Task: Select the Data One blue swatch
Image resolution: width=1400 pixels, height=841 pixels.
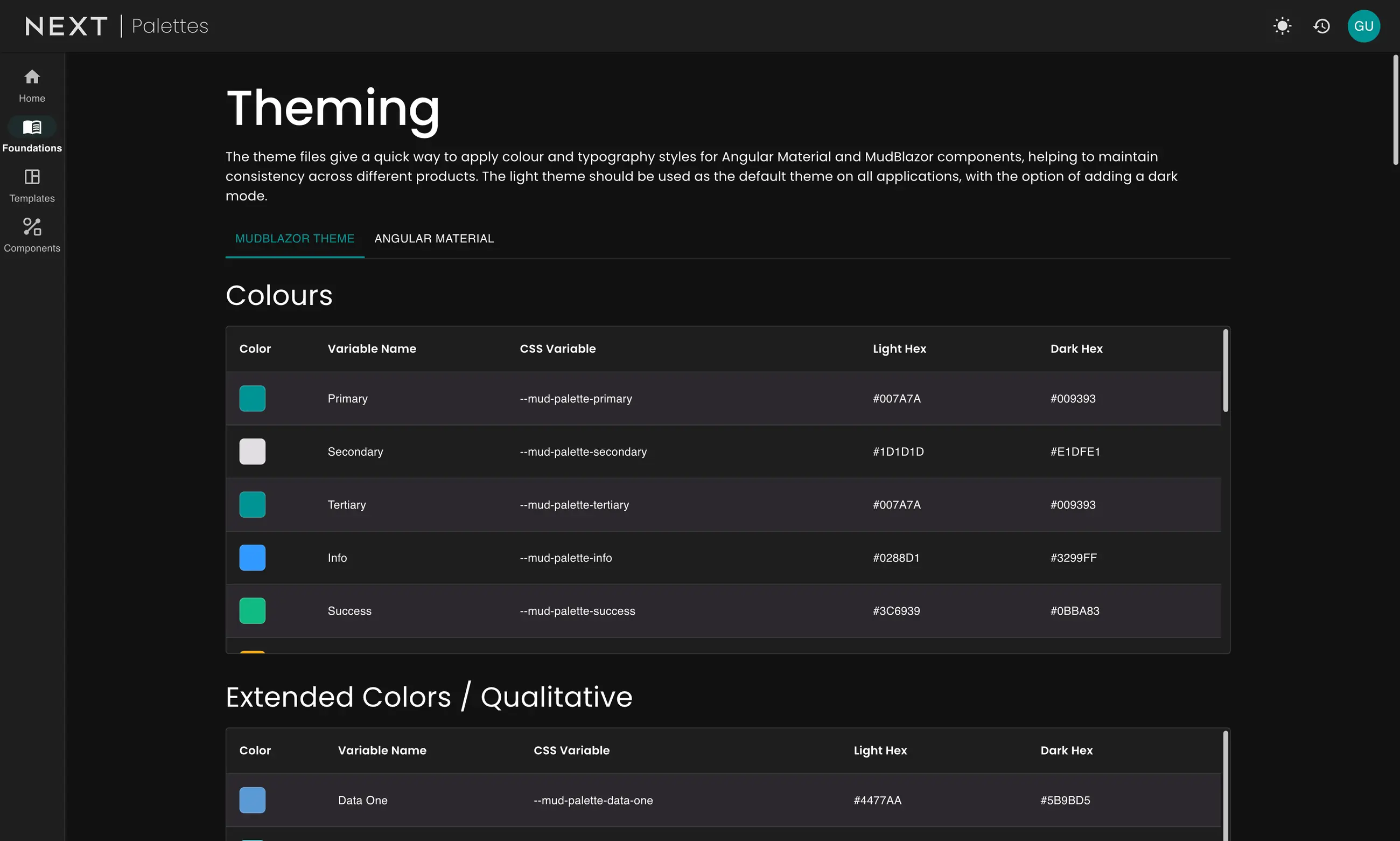Action: 252,800
